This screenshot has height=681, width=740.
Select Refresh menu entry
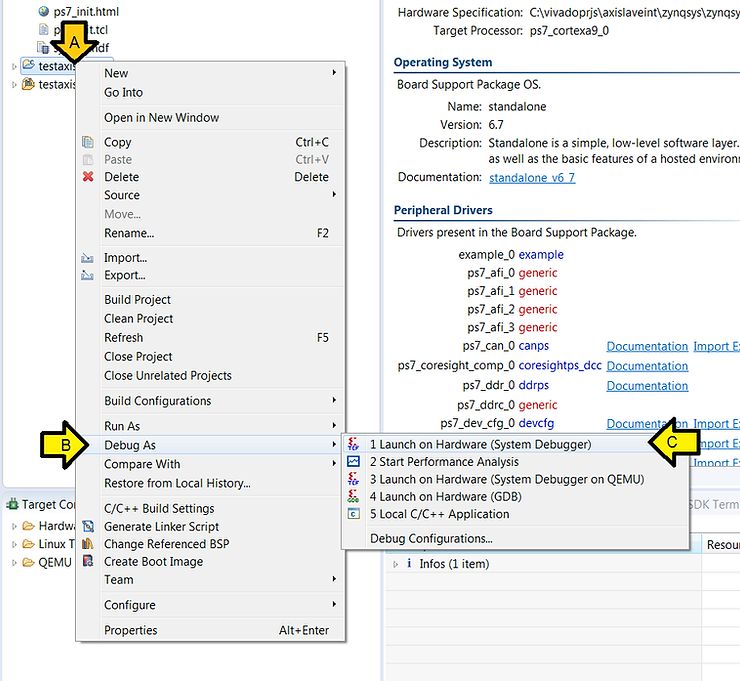[210, 337]
